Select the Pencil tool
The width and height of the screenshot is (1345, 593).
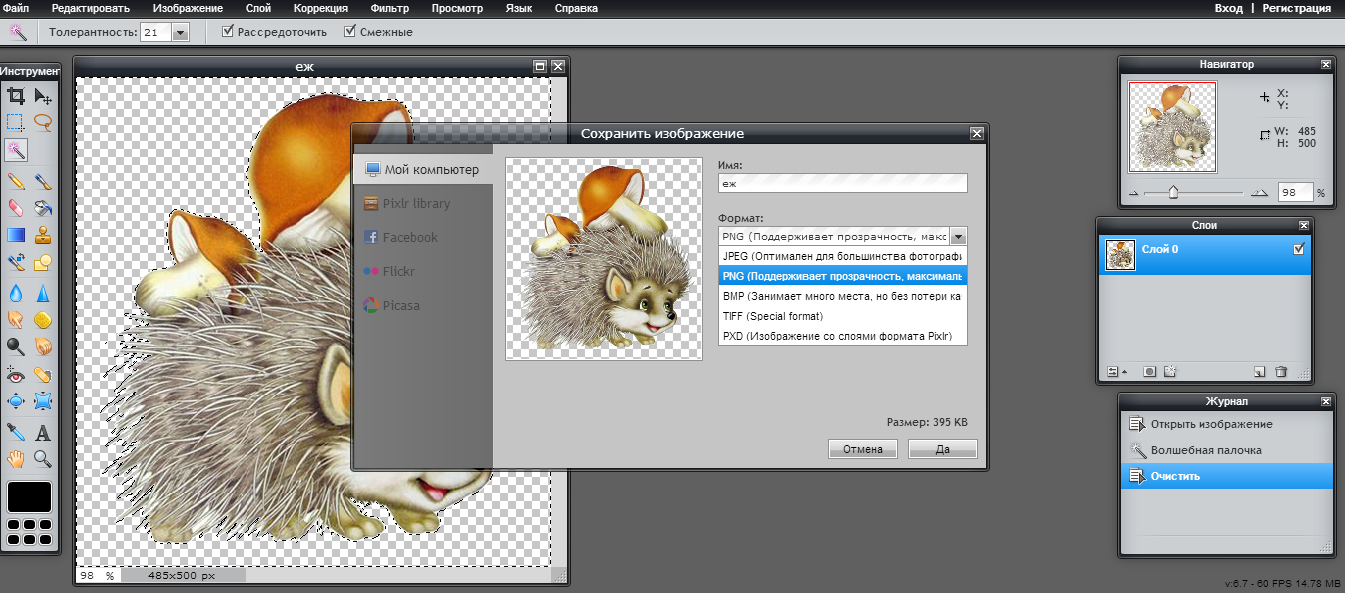click(16, 181)
